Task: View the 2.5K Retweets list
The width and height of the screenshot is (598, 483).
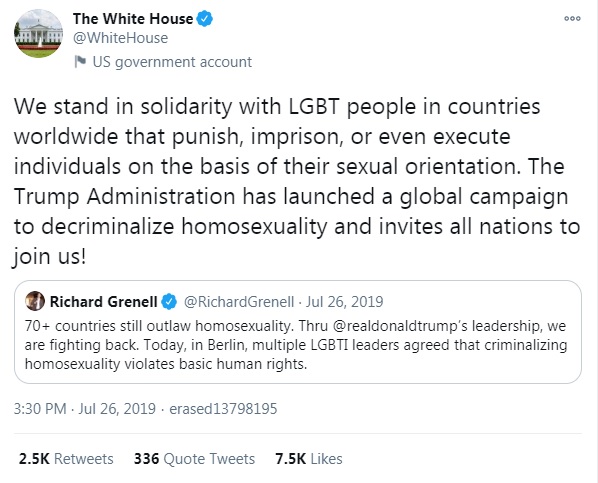Action: pos(66,459)
